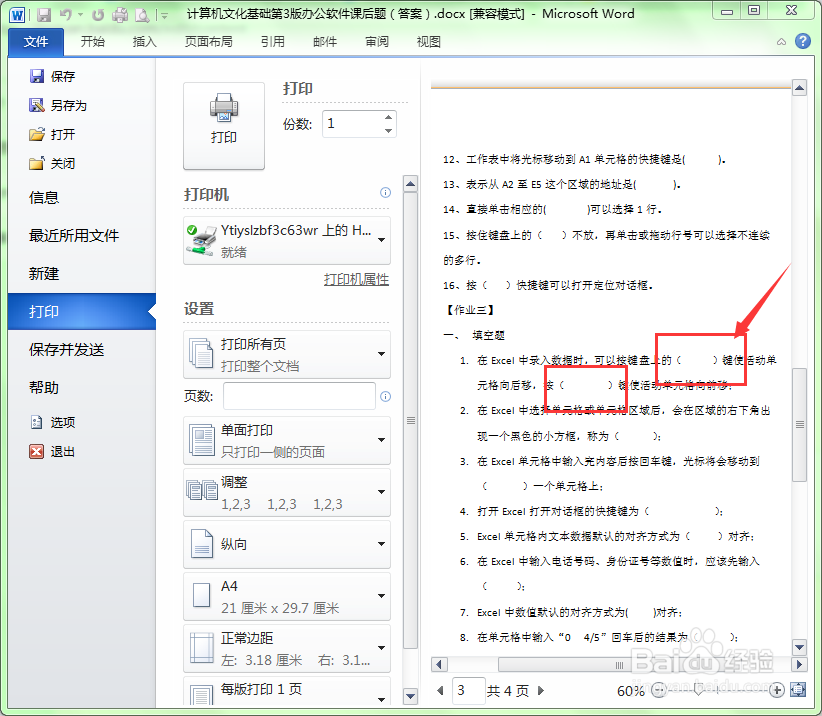This screenshot has height=716, width=822.
Task: Collapse the ribbon with the caret icon
Action: [x=781, y=42]
